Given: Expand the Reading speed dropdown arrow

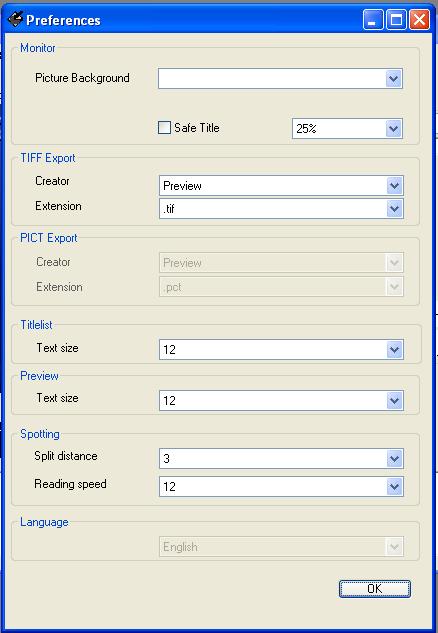Looking at the screenshot, I should pyautogui.click(x=394, y=486).
